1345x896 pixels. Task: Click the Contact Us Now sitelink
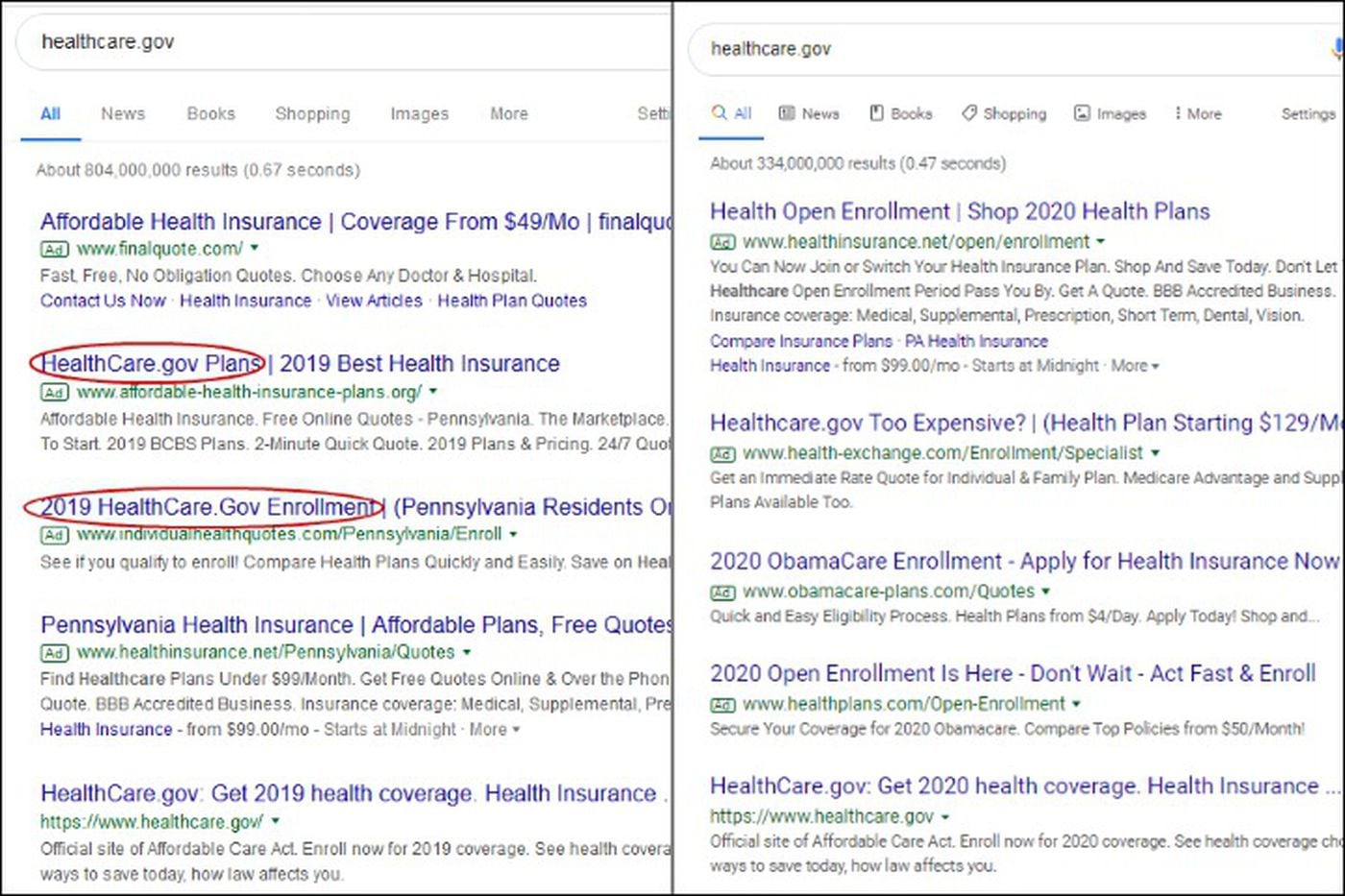pos(103,301)
